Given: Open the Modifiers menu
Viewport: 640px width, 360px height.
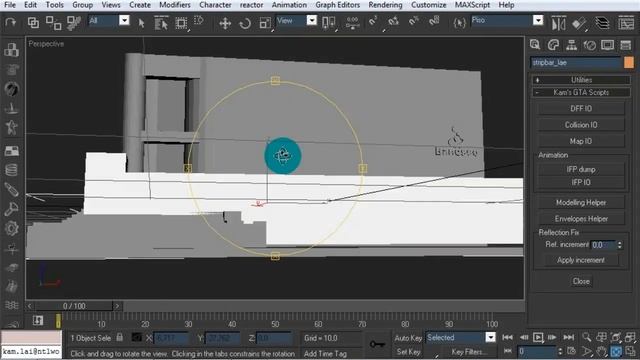Looking at the screenshot, I should point(175,5).
